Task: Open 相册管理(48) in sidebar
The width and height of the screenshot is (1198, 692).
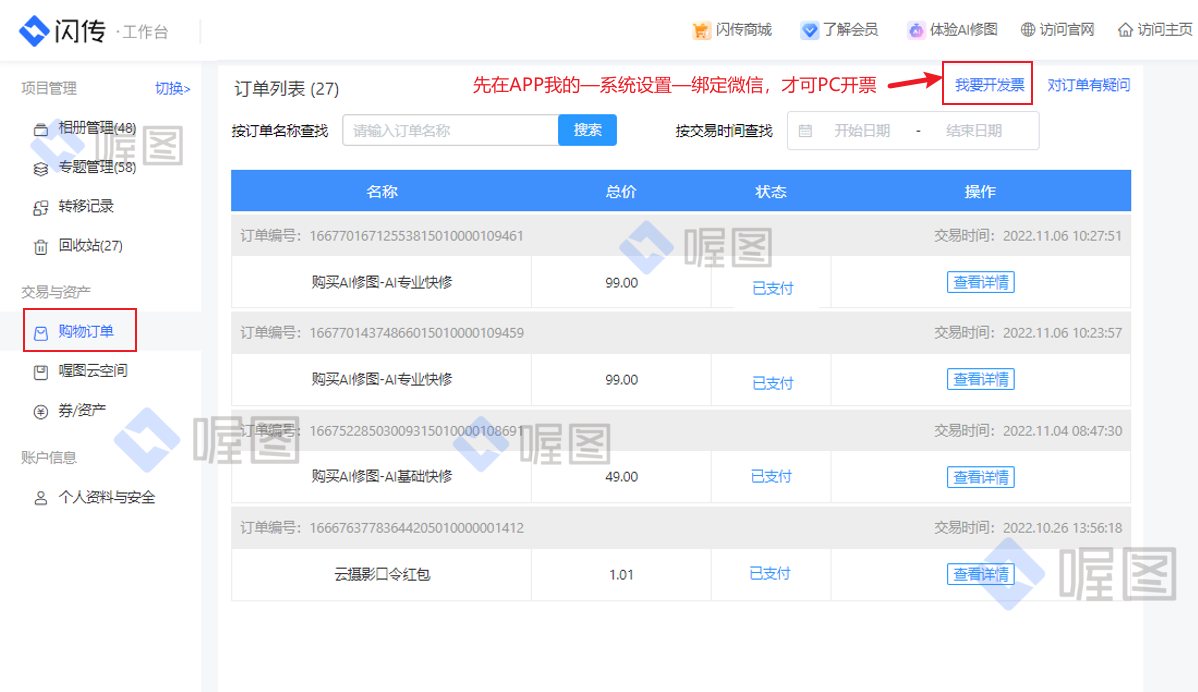Action: [97, 128]
